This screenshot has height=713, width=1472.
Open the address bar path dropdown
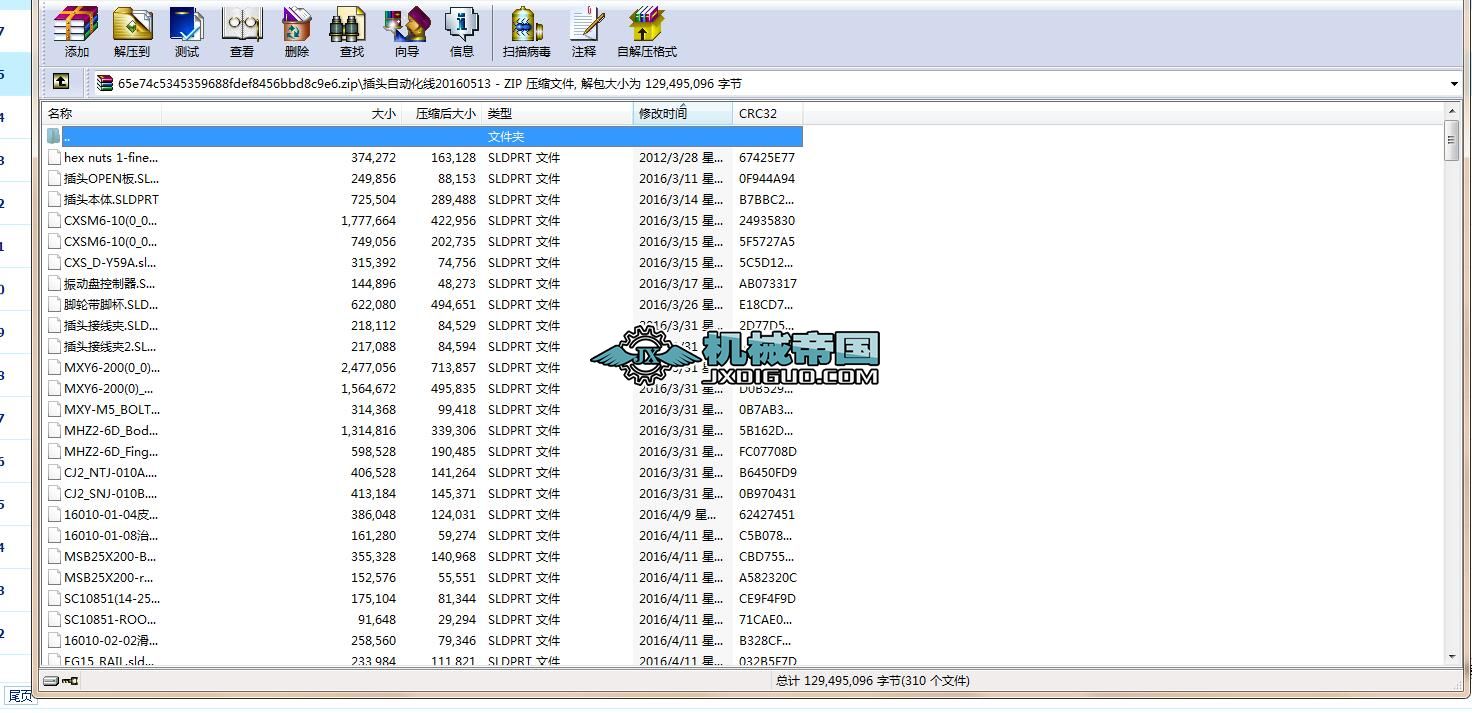point(1454,84)
